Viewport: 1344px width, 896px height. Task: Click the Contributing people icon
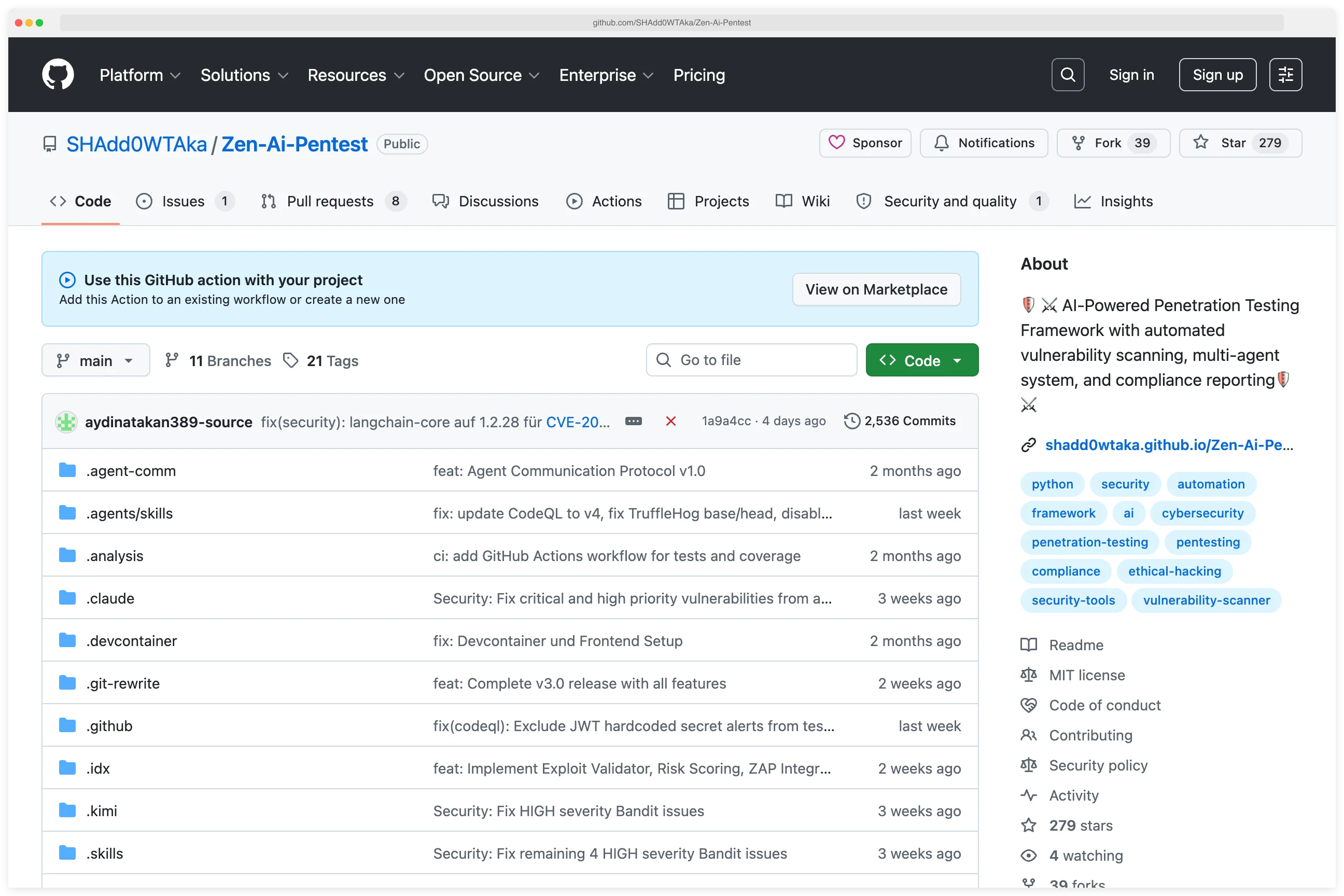(1029, 735)
